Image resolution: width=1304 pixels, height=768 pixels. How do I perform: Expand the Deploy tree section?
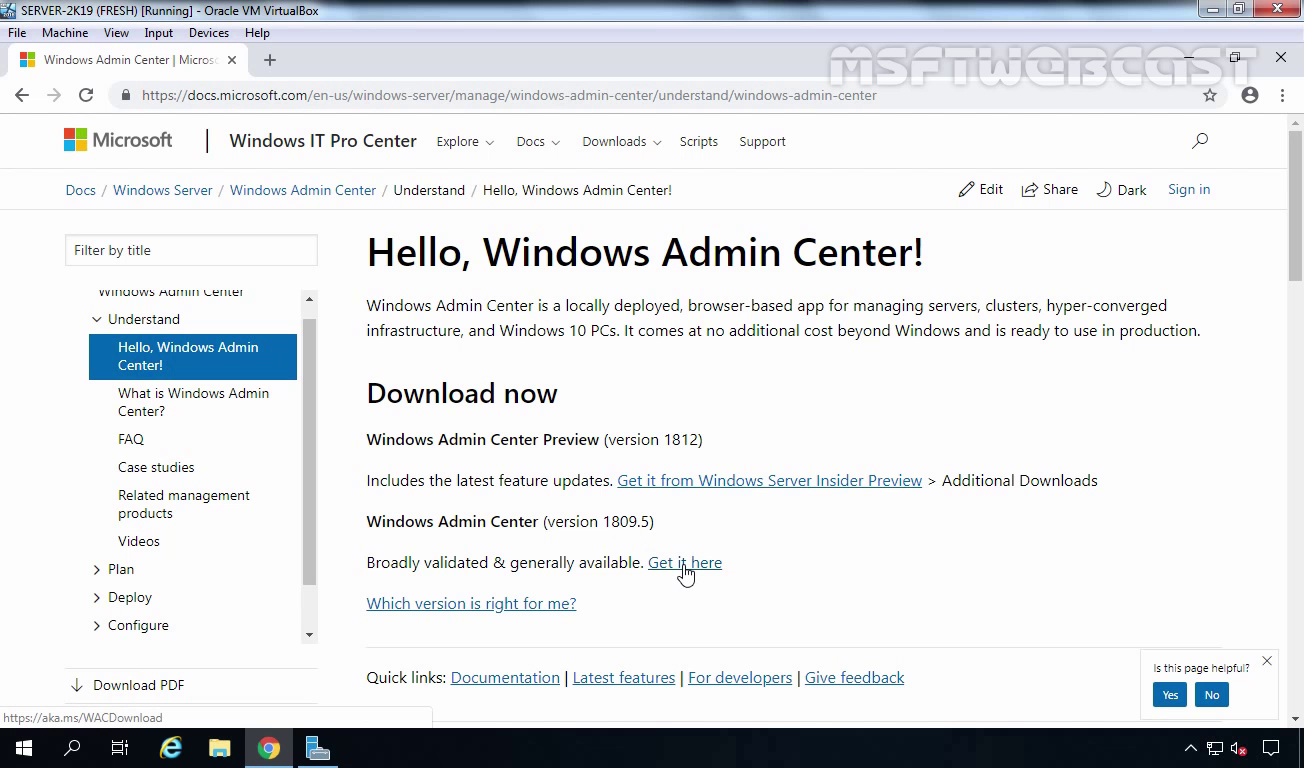click(x=97, y=597)
